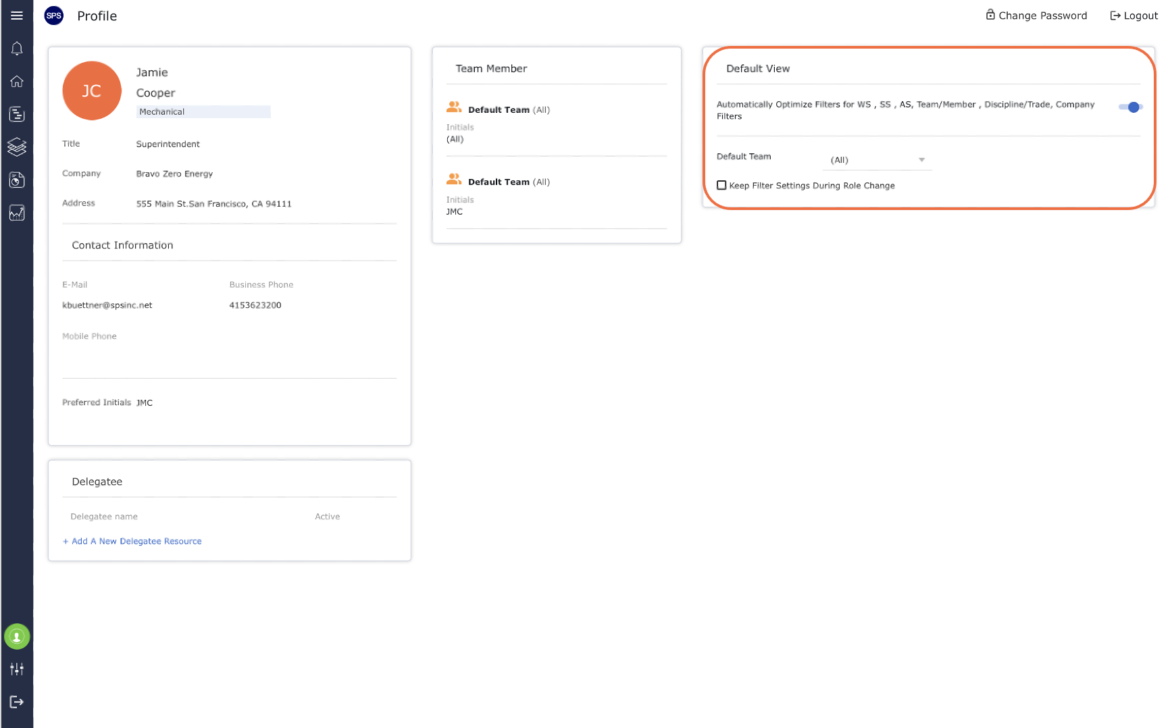
Task: Open the hamburger menu icon
Action: coord(16,15)
